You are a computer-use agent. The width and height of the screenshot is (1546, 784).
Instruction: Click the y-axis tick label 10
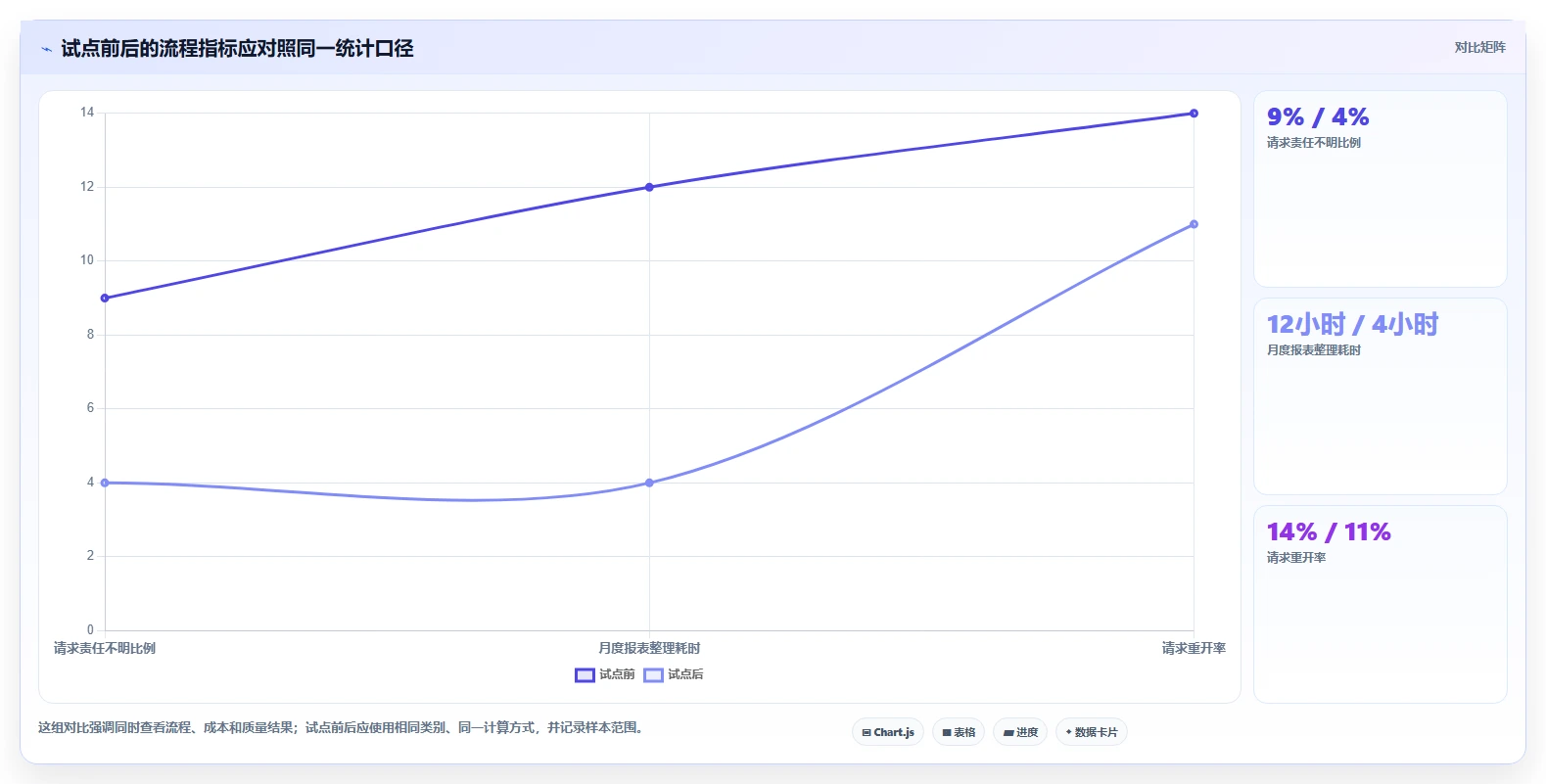point(87,260)
